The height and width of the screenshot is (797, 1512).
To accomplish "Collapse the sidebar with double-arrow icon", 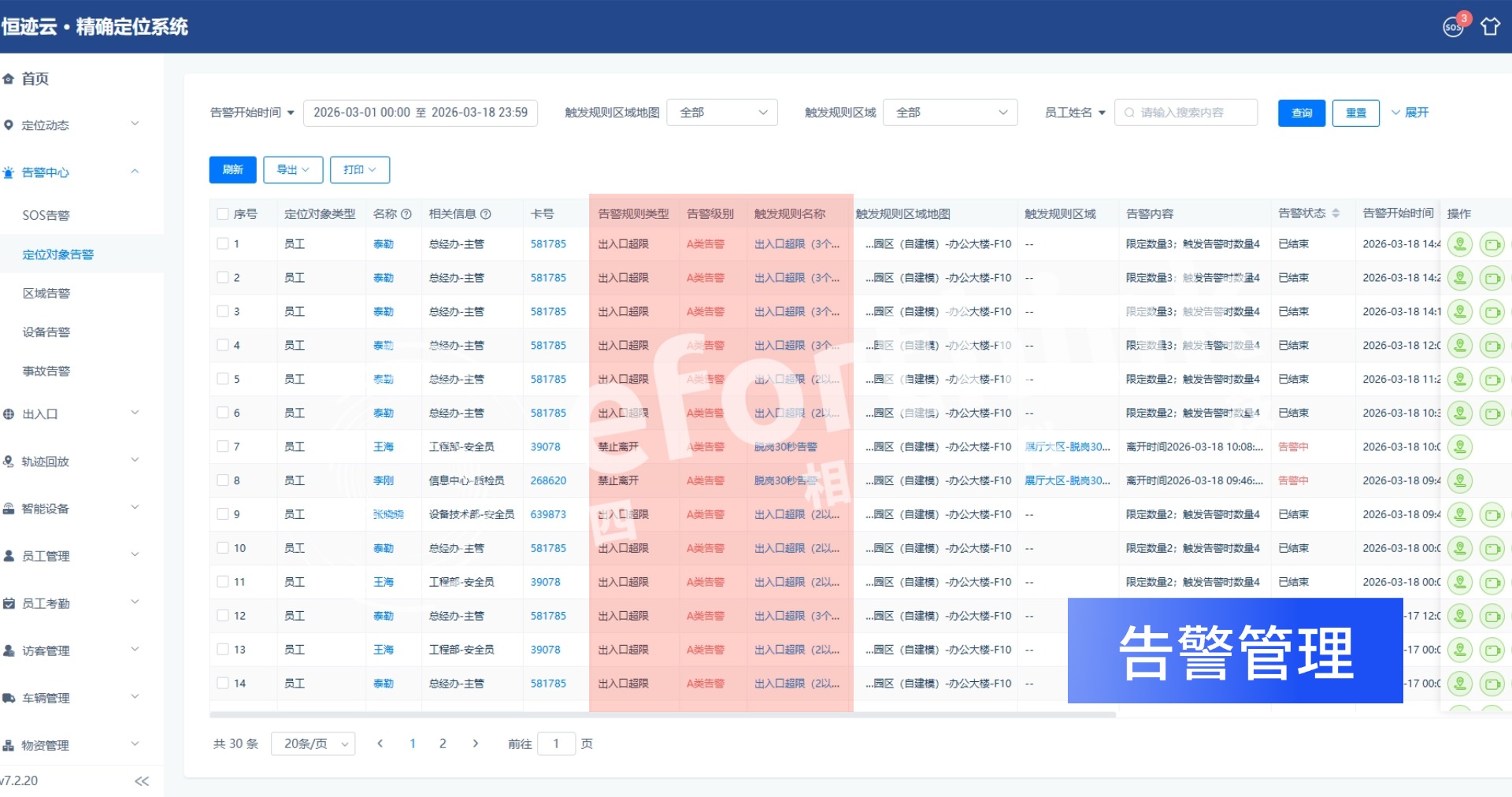I will point(142,780).
